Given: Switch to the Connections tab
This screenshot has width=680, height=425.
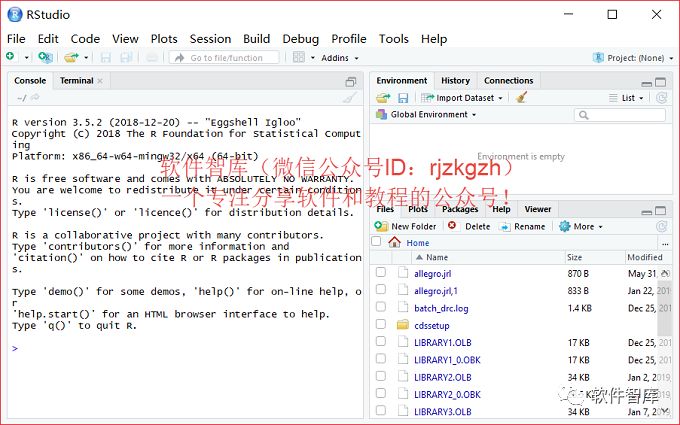Looking at the screenshot, I should (508, 81).
